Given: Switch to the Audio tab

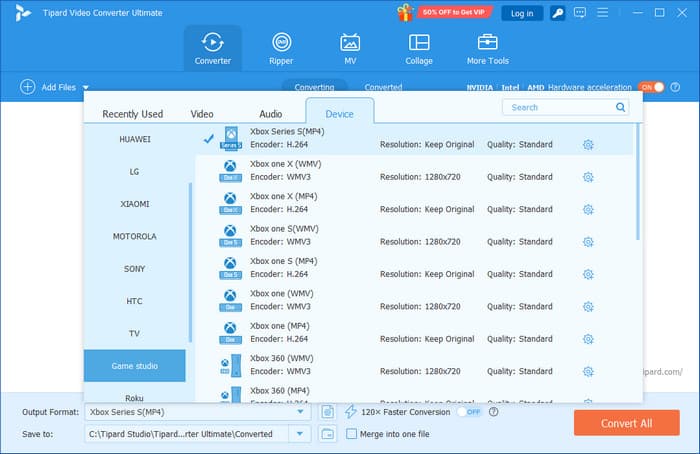Looking at the screenshot, I should 271,114.
